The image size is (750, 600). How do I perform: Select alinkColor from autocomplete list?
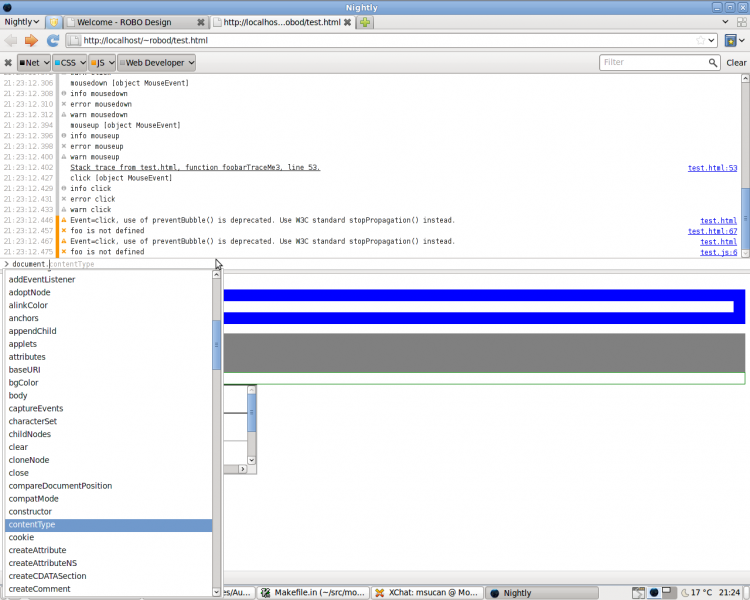(x=109, y=305)
